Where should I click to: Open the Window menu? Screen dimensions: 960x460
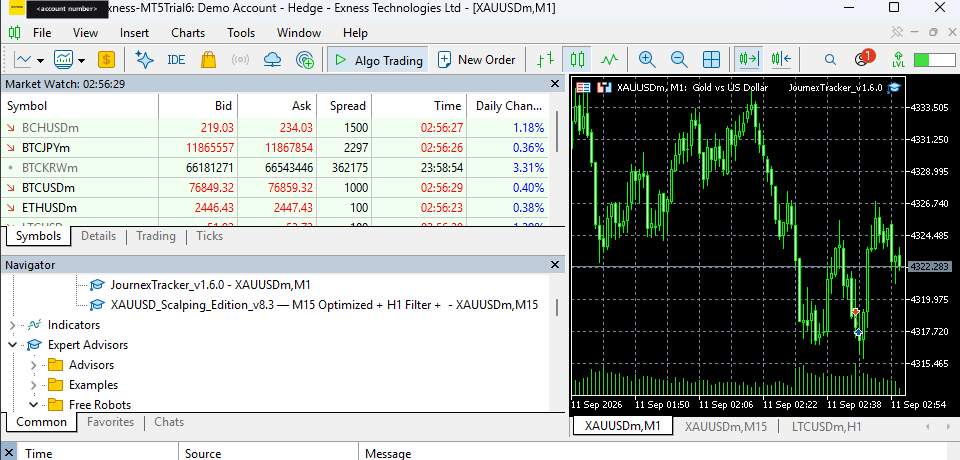(299, 33)
